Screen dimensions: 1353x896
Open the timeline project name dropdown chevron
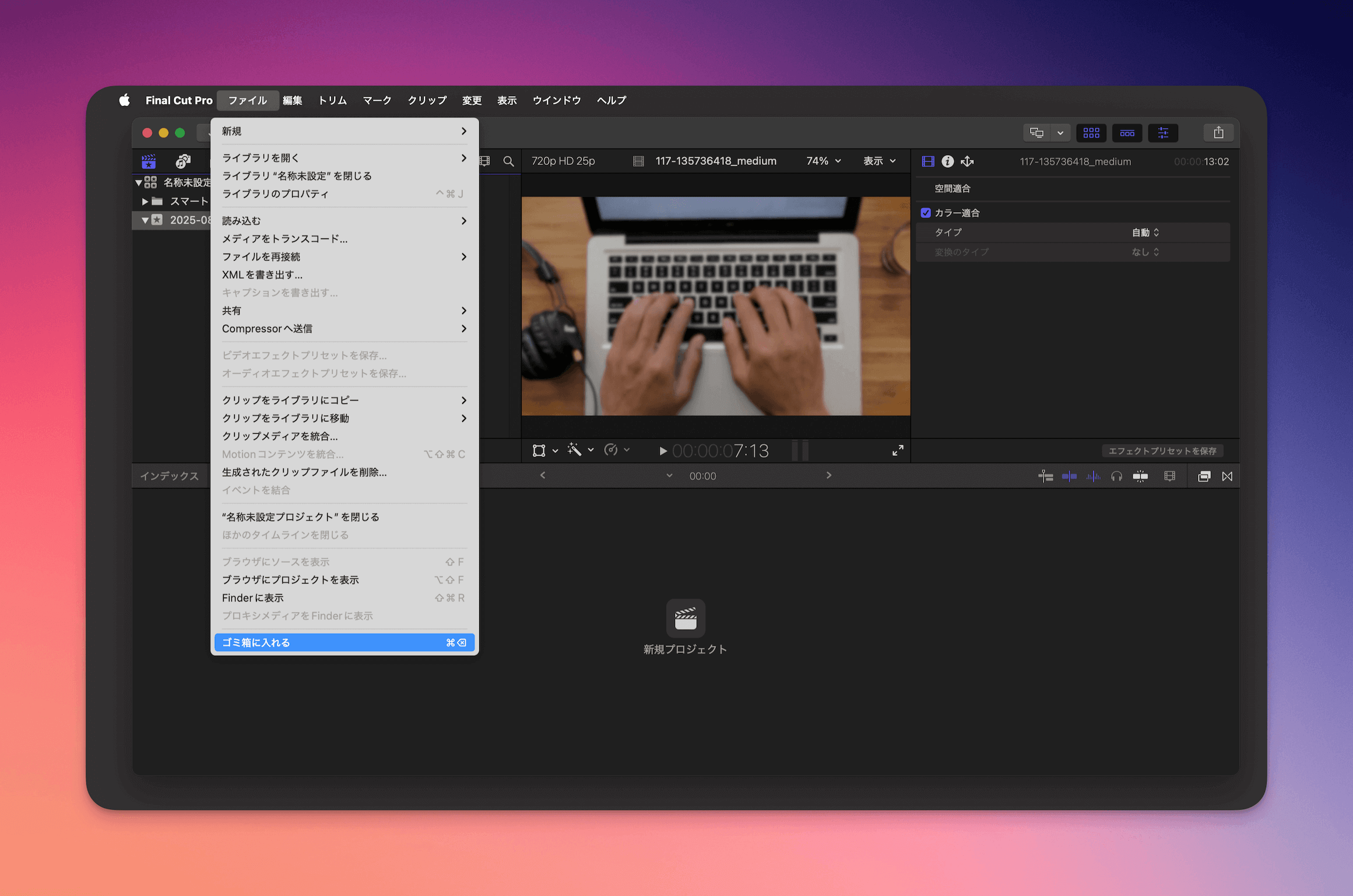pyautogui.click(x=669, y=476)
